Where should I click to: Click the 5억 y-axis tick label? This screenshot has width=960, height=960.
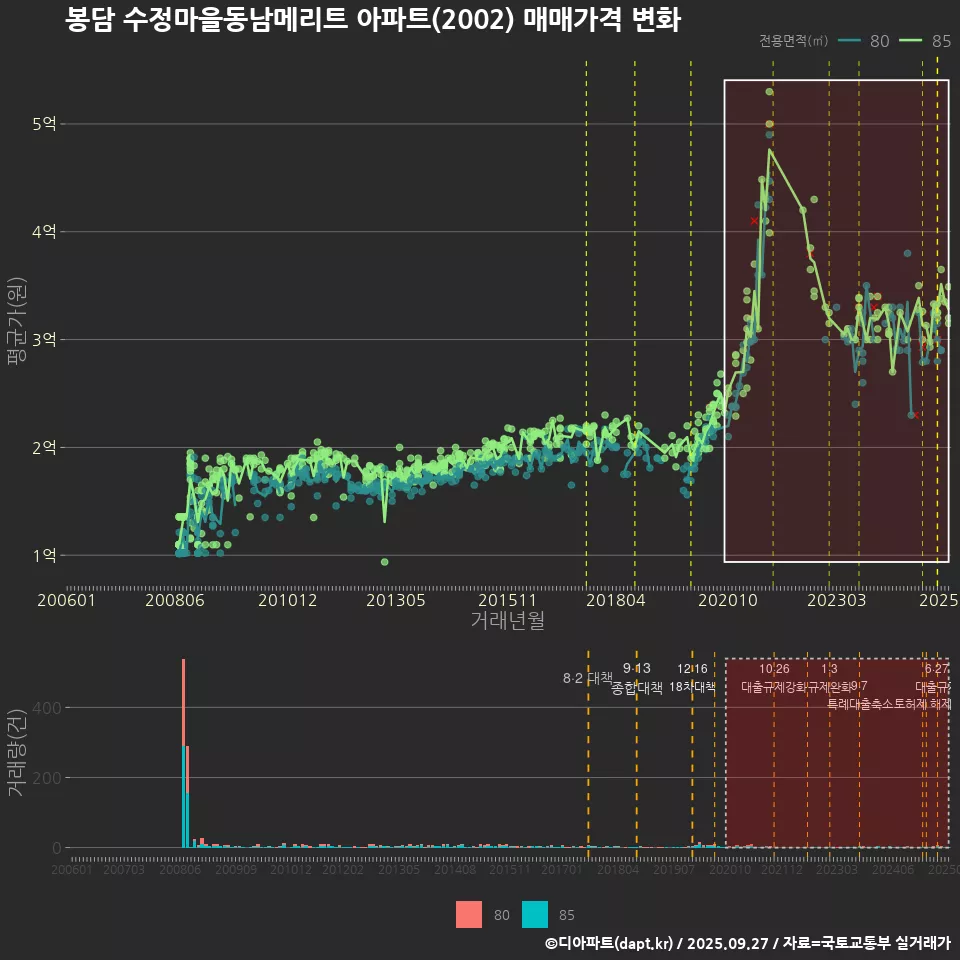44,124
